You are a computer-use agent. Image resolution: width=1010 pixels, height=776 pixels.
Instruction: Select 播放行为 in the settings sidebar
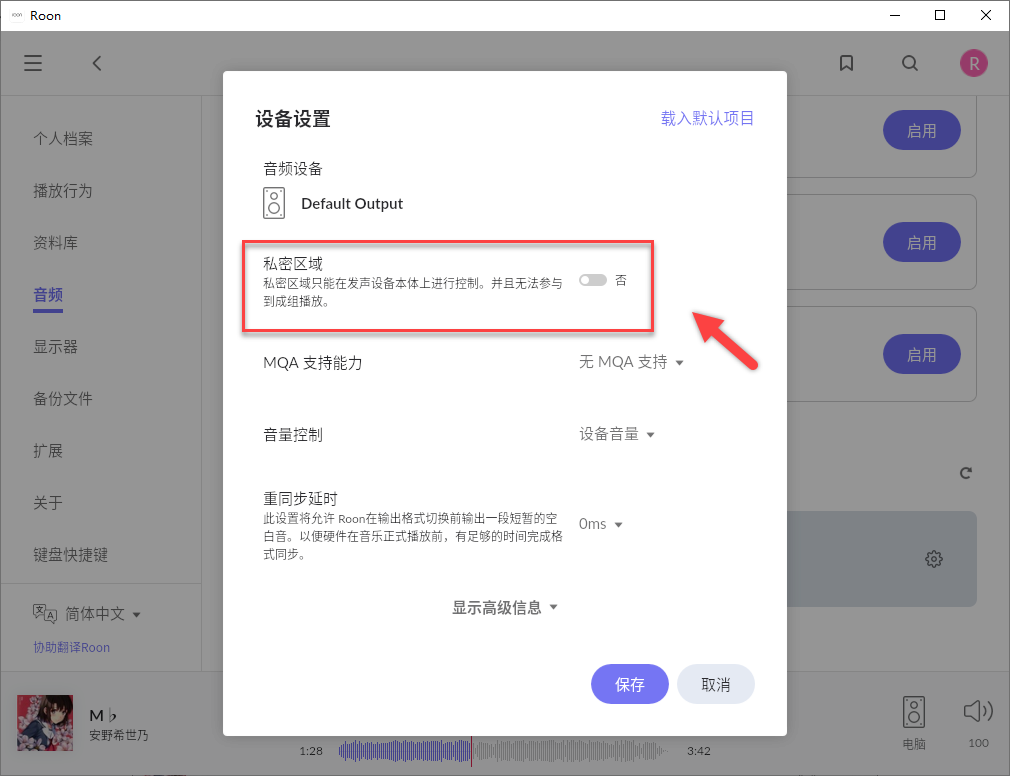click(63, 191)
